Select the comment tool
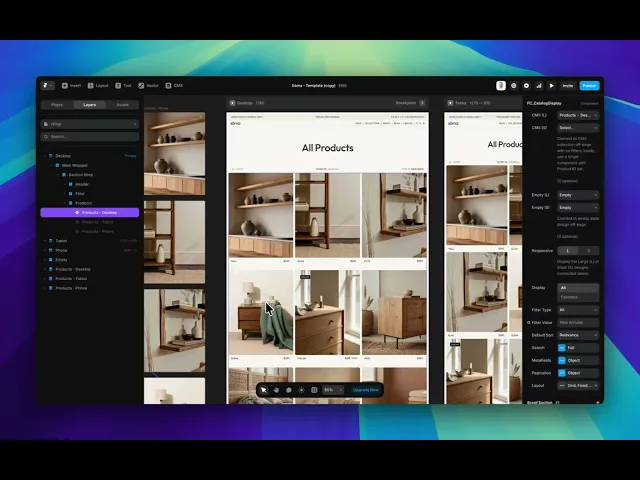Screen dimensions: 640x480 [x=289, y=390]
